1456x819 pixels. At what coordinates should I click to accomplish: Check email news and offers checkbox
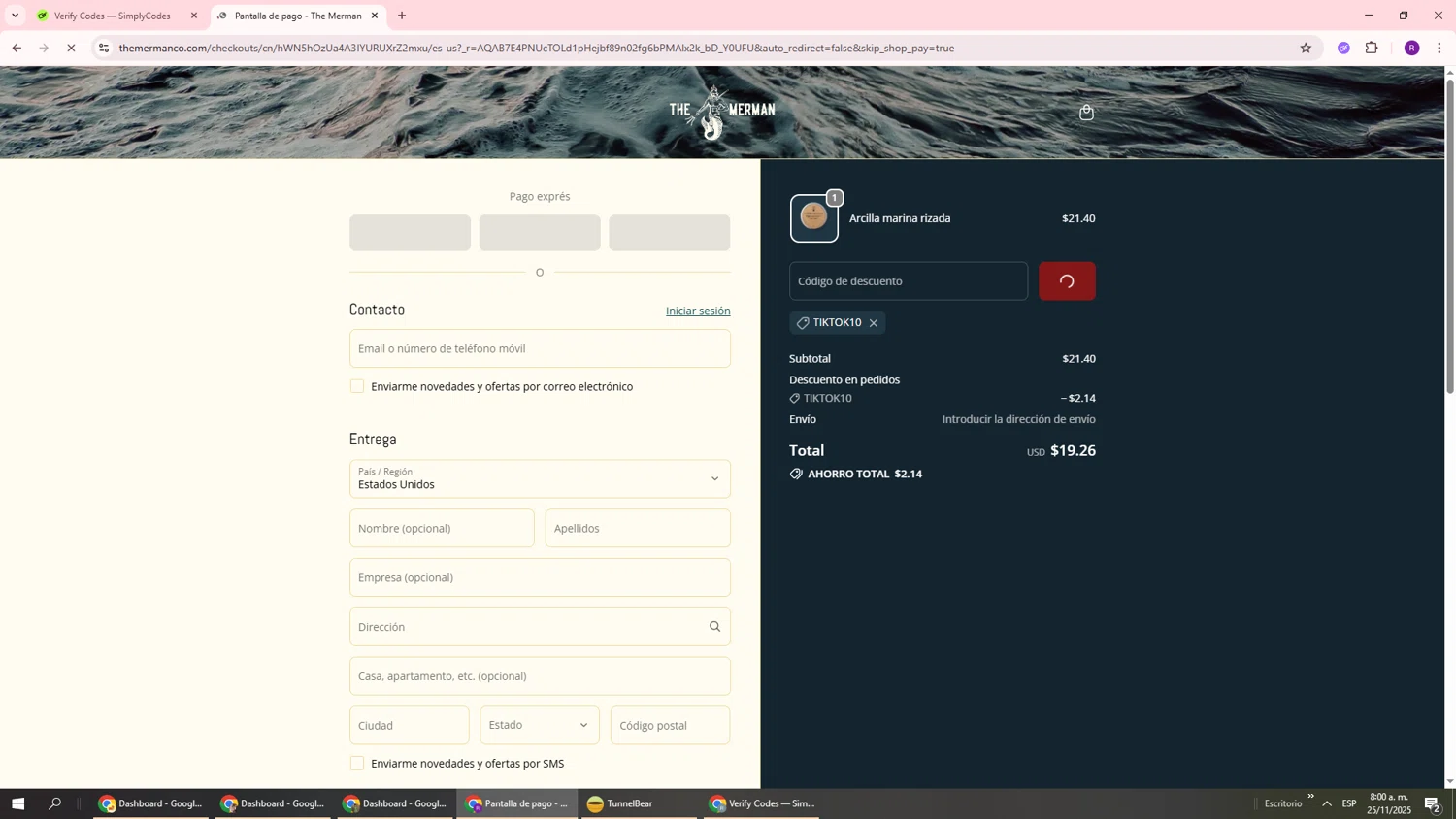coord(357,386)
